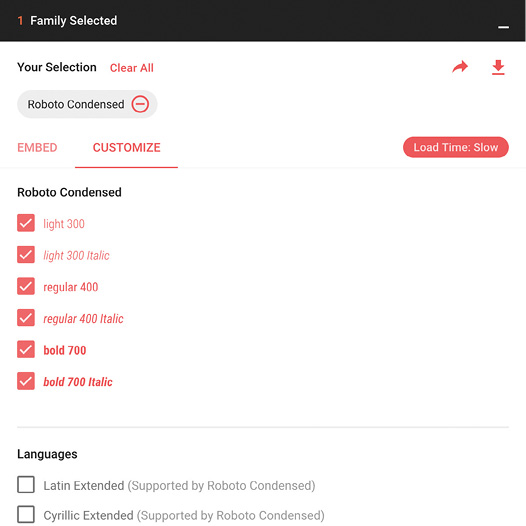Switch to the EMBED tab
526x526 pixels.
pyautogui.click(x=37, y=148)
